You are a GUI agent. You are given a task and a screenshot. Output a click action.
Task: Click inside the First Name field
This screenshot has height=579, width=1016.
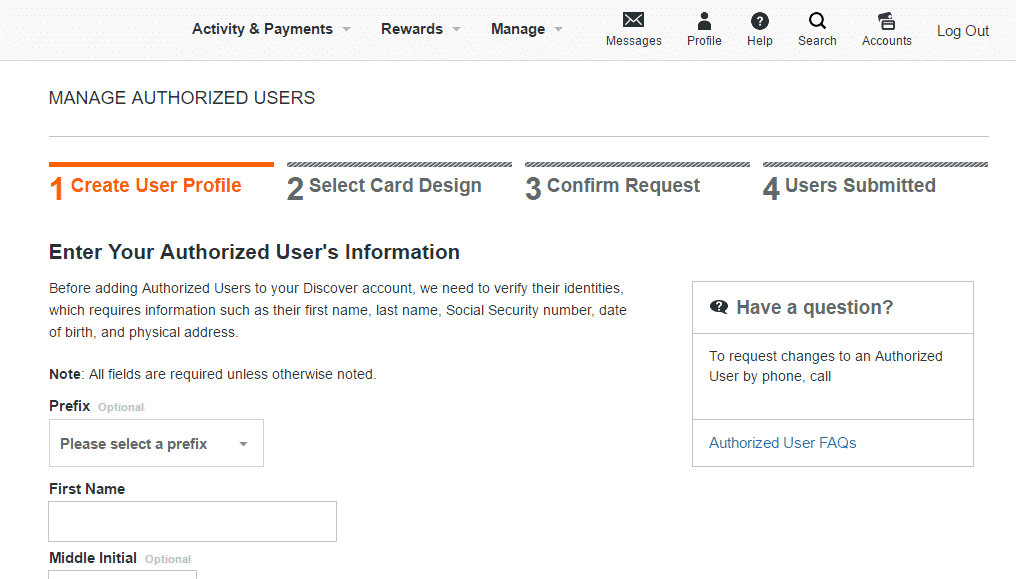pyautogui.click(x=192, y=521)
